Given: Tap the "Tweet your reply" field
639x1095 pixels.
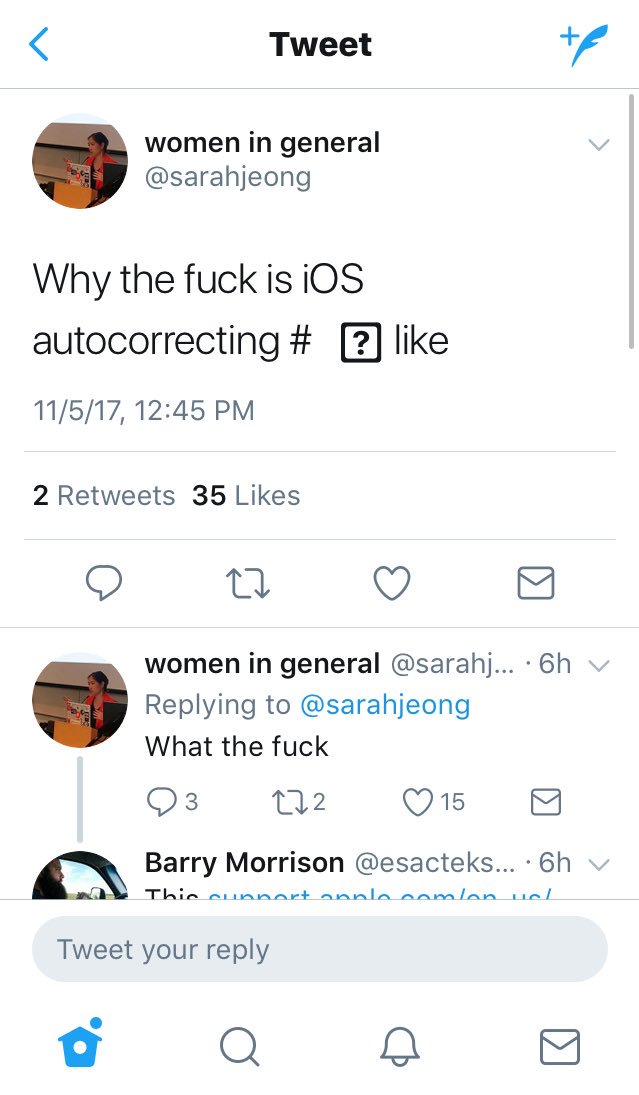Looking at the screenshot, I should click(x=320, y=949).
